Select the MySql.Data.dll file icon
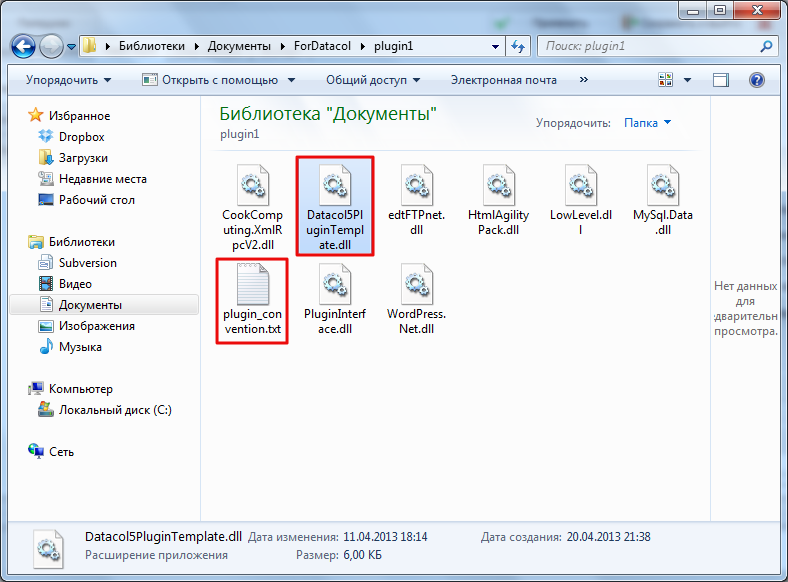Screen dimensions: 788x582 tap(662, 184)
